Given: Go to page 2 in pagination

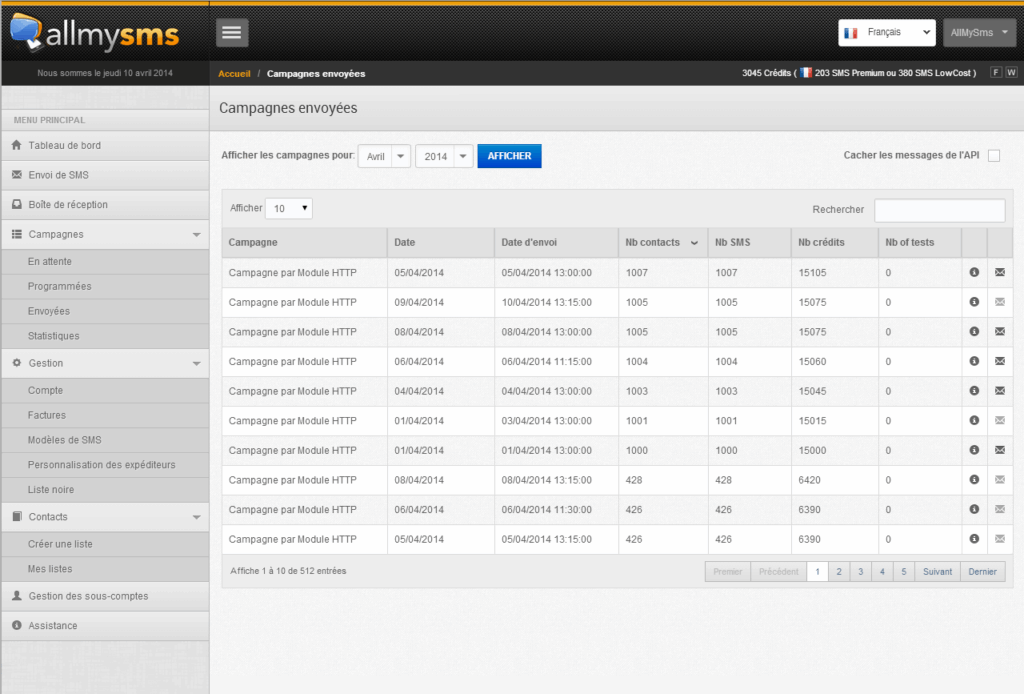Looking at the screenshot, I should (x=839, y=571).
